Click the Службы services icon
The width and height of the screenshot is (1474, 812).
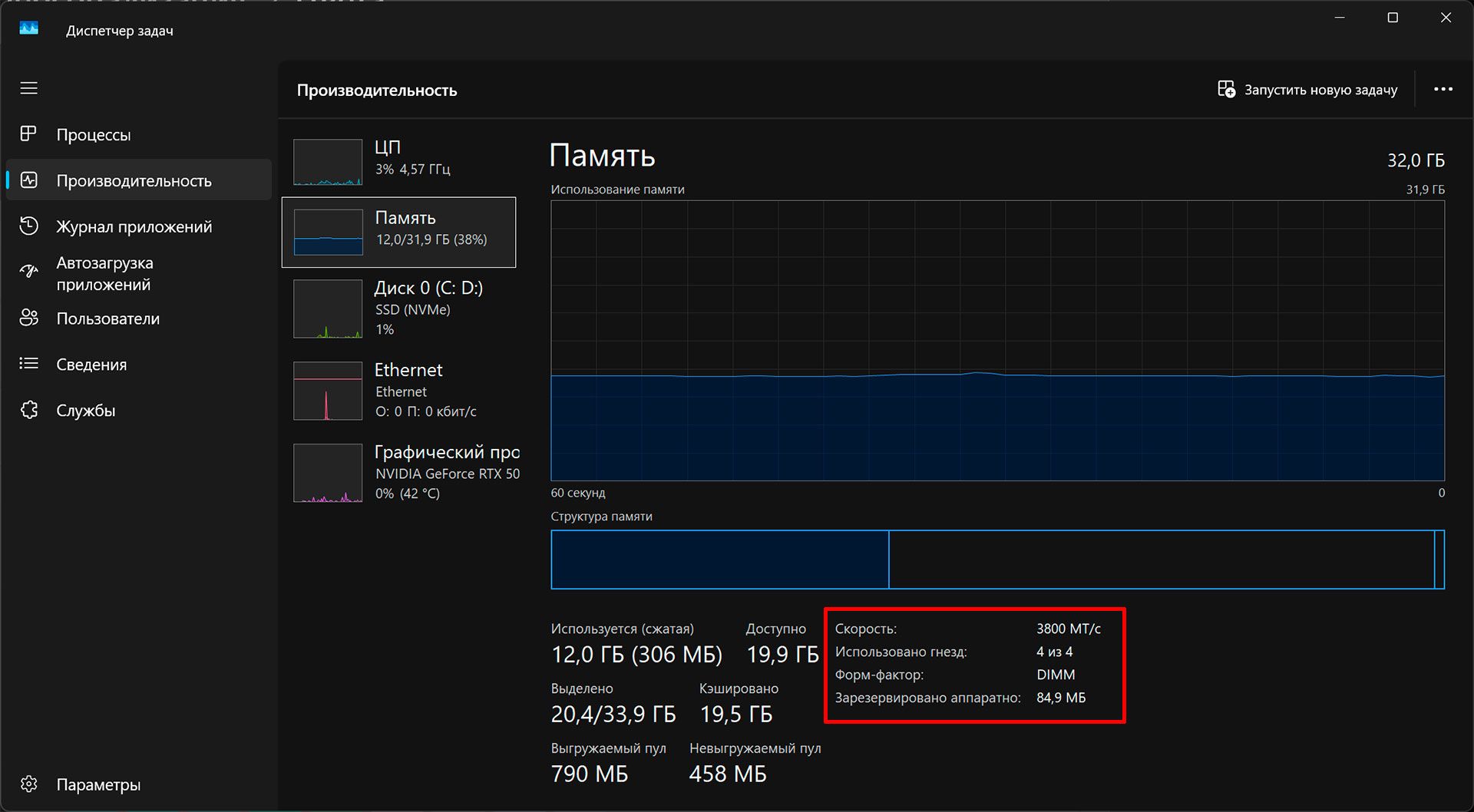click(x=28, y=410)
